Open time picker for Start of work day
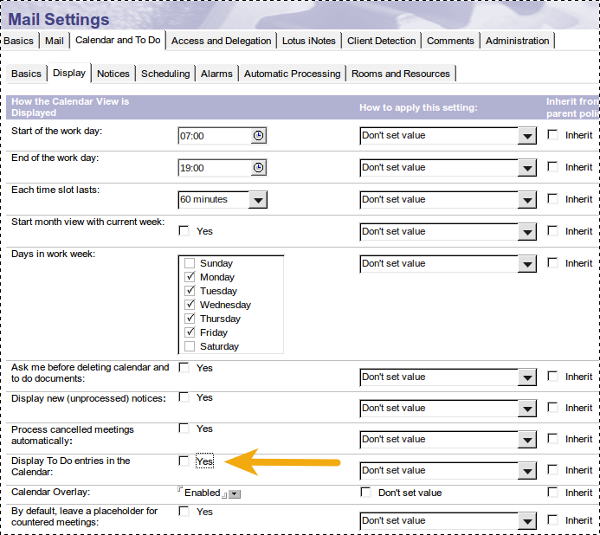 pos(258,135)
